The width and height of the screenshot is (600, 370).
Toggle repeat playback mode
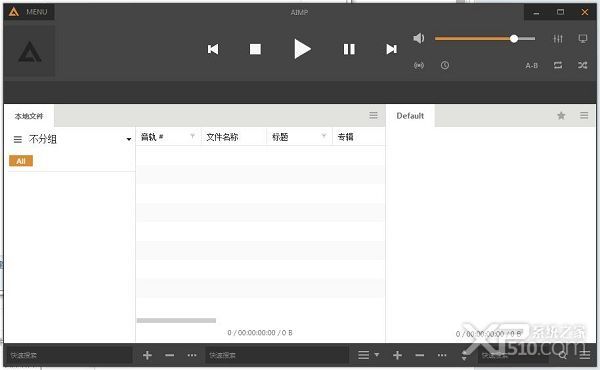click(558, 65)
